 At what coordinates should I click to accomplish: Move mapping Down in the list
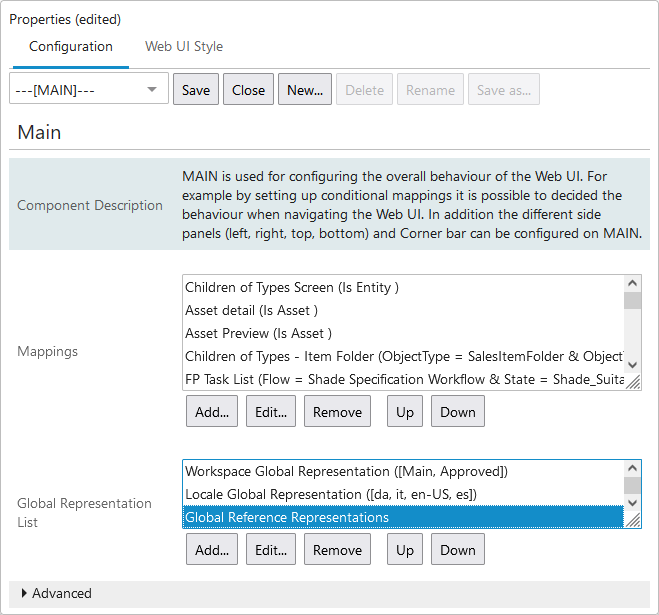tap(458, 412)
